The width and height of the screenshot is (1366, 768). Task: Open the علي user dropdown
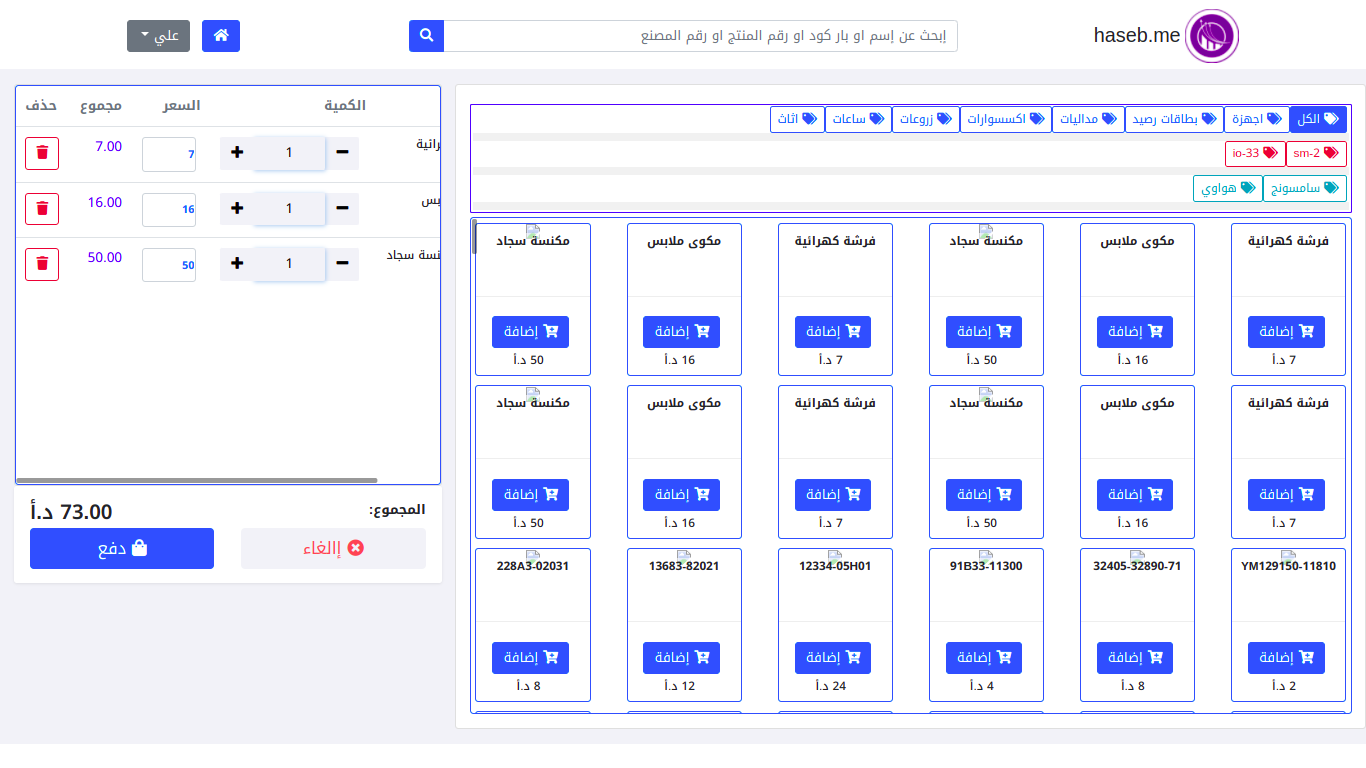[x=158, y=36]
